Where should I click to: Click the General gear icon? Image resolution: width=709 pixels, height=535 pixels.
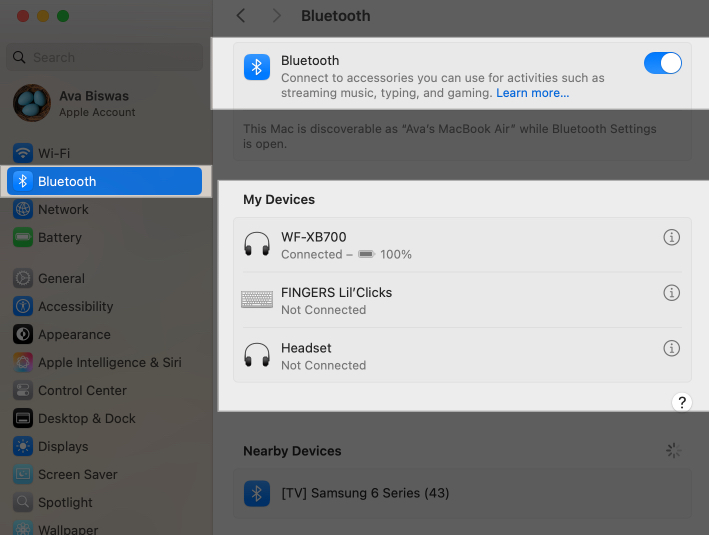coord(23,279)
